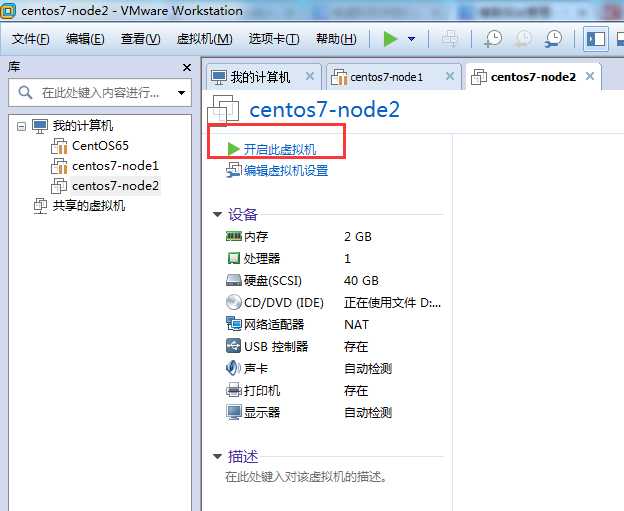The width and height of the screenshot is (624, 511).
Task: Click the 声卡 device label
Action: (255, 368)
